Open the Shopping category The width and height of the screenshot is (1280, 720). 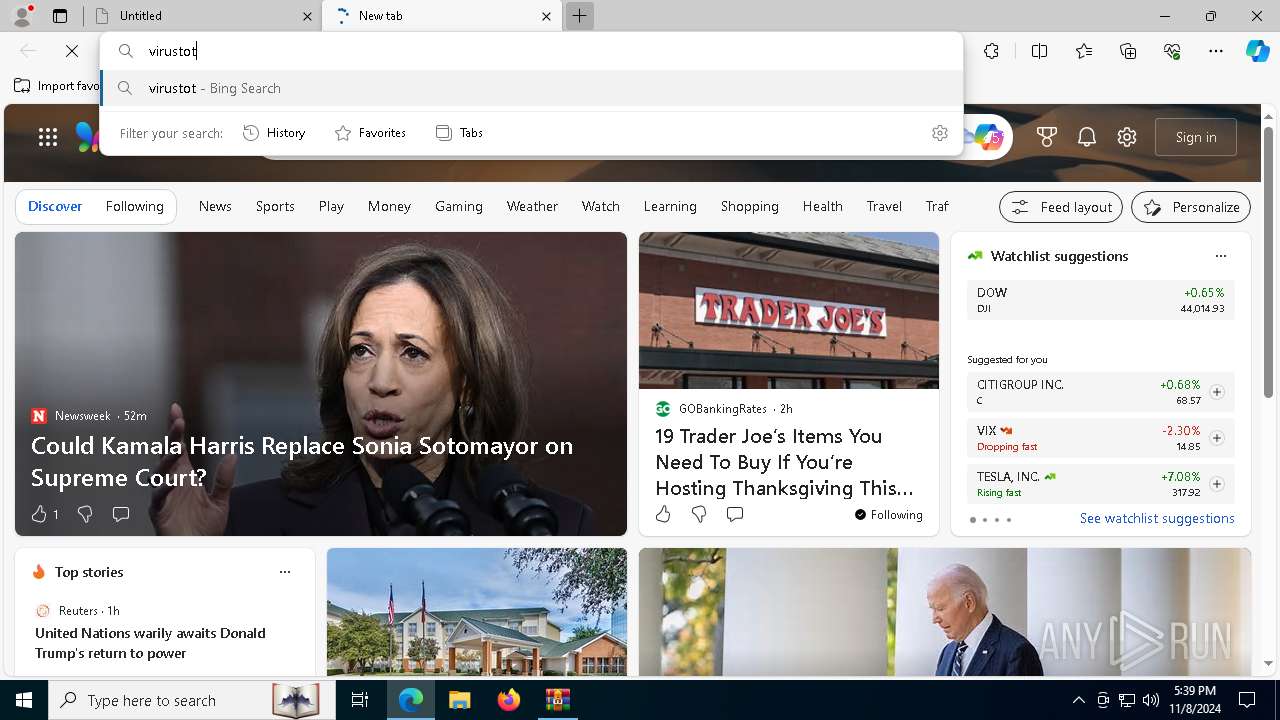coord(749,206)
